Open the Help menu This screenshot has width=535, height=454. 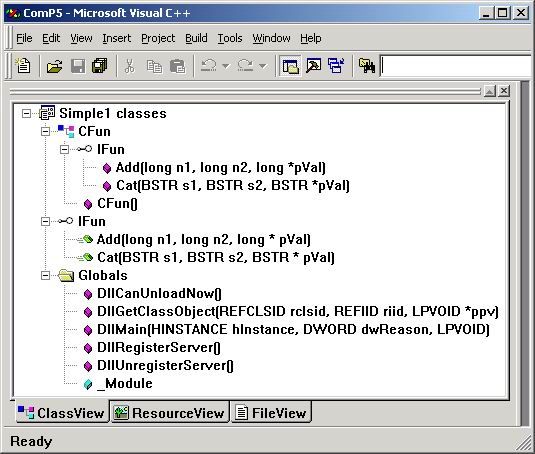(311, 38)
